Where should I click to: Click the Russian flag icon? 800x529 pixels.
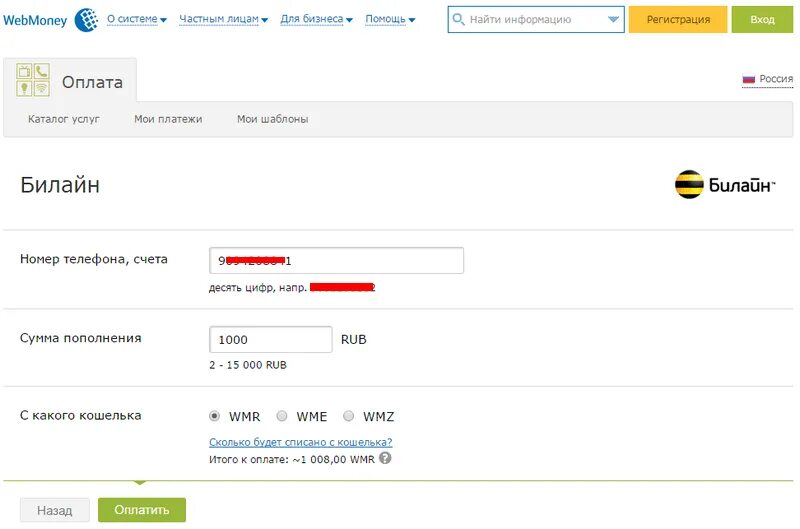tap(748, 79)
